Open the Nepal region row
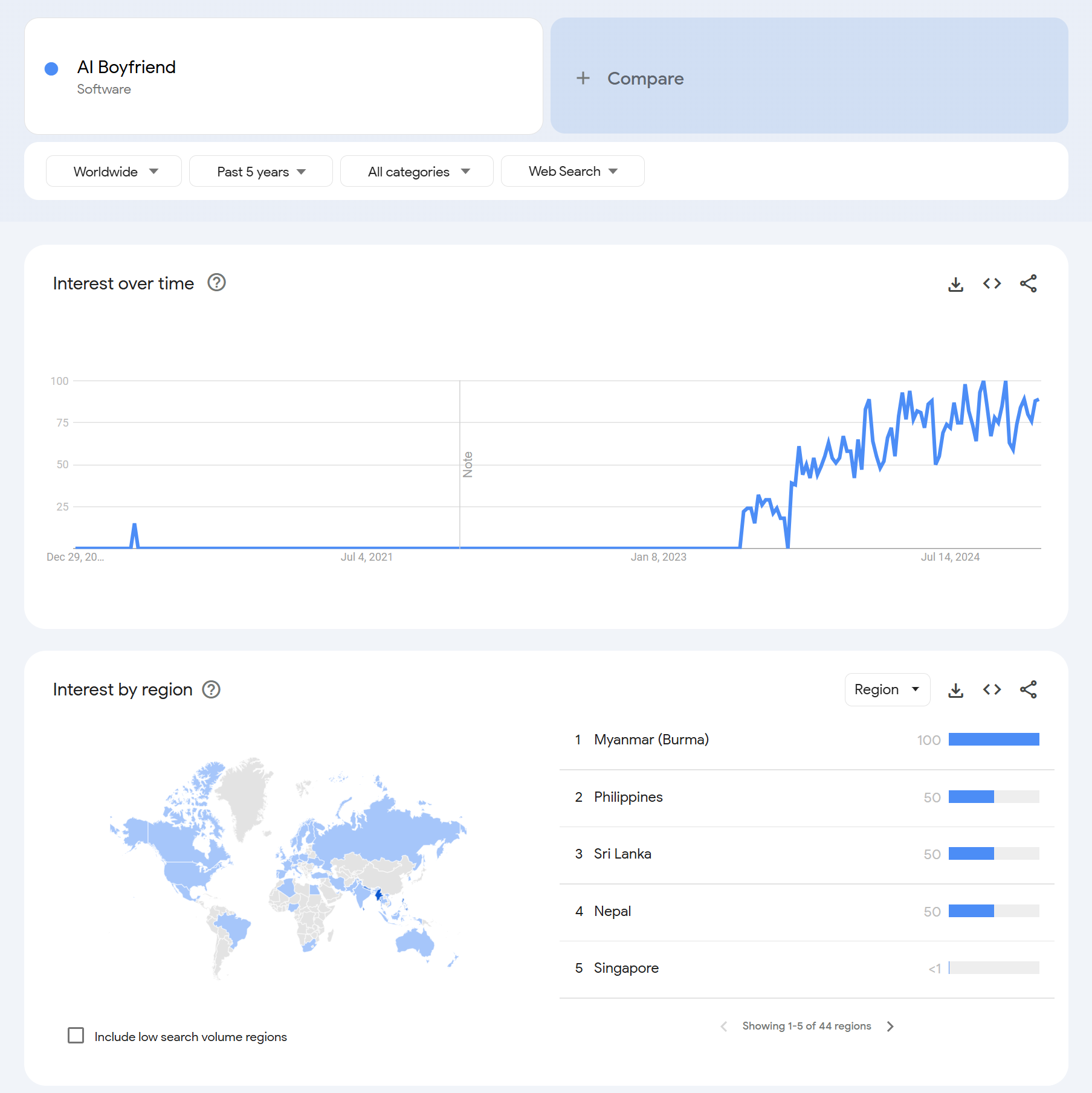Screen dimensions: 1092x1093 coord(806,911)
